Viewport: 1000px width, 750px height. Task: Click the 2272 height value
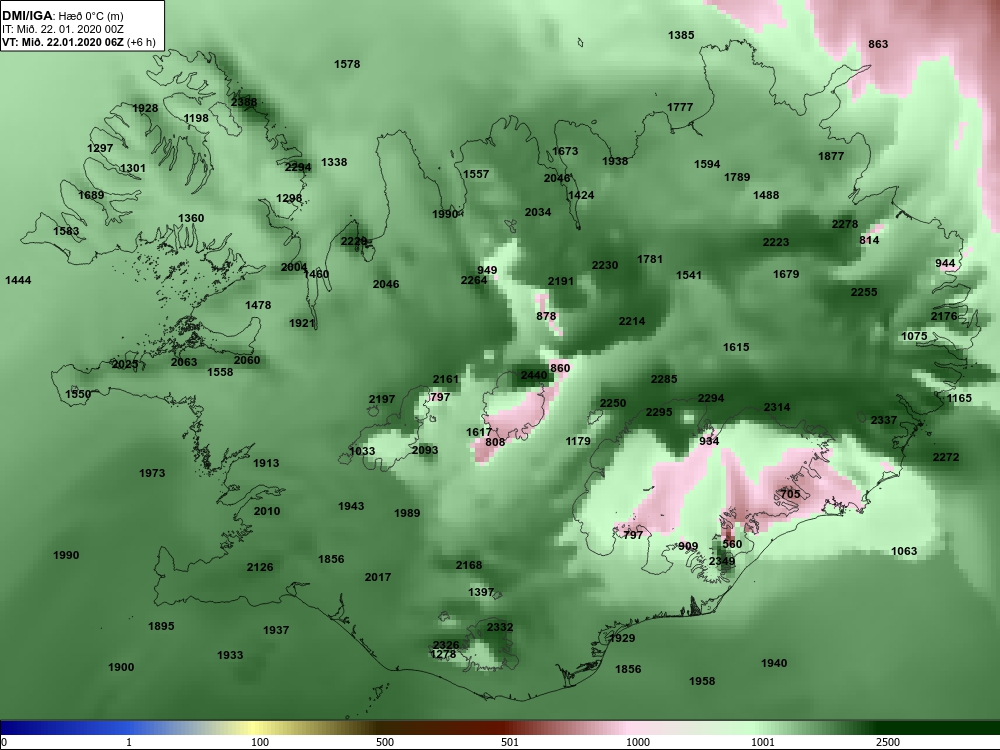point(946,458)
